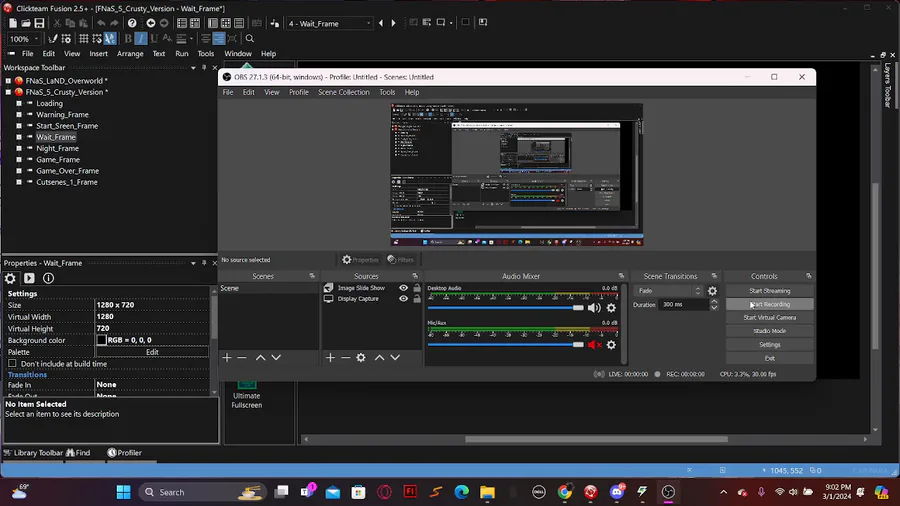900x506 pixels.
Task: Click the Open folder icon in Clickteam toolbar
Action: (26, 23)
